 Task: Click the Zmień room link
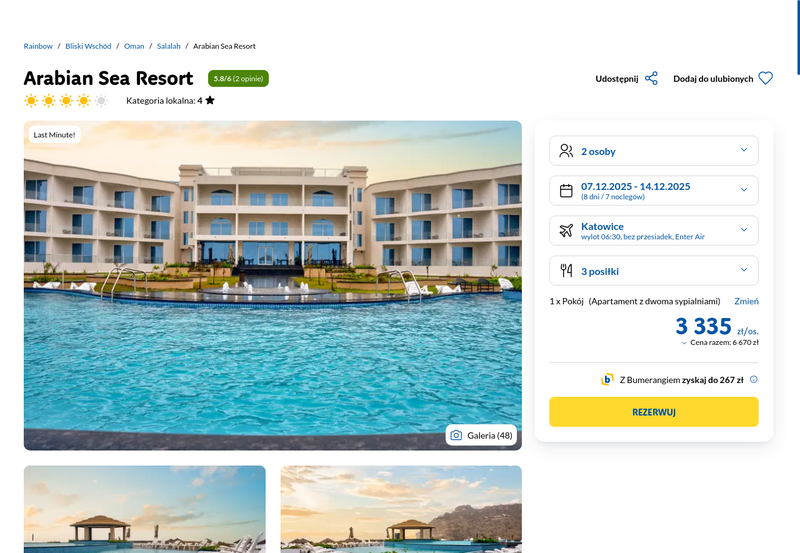click(x=746, y=301)
